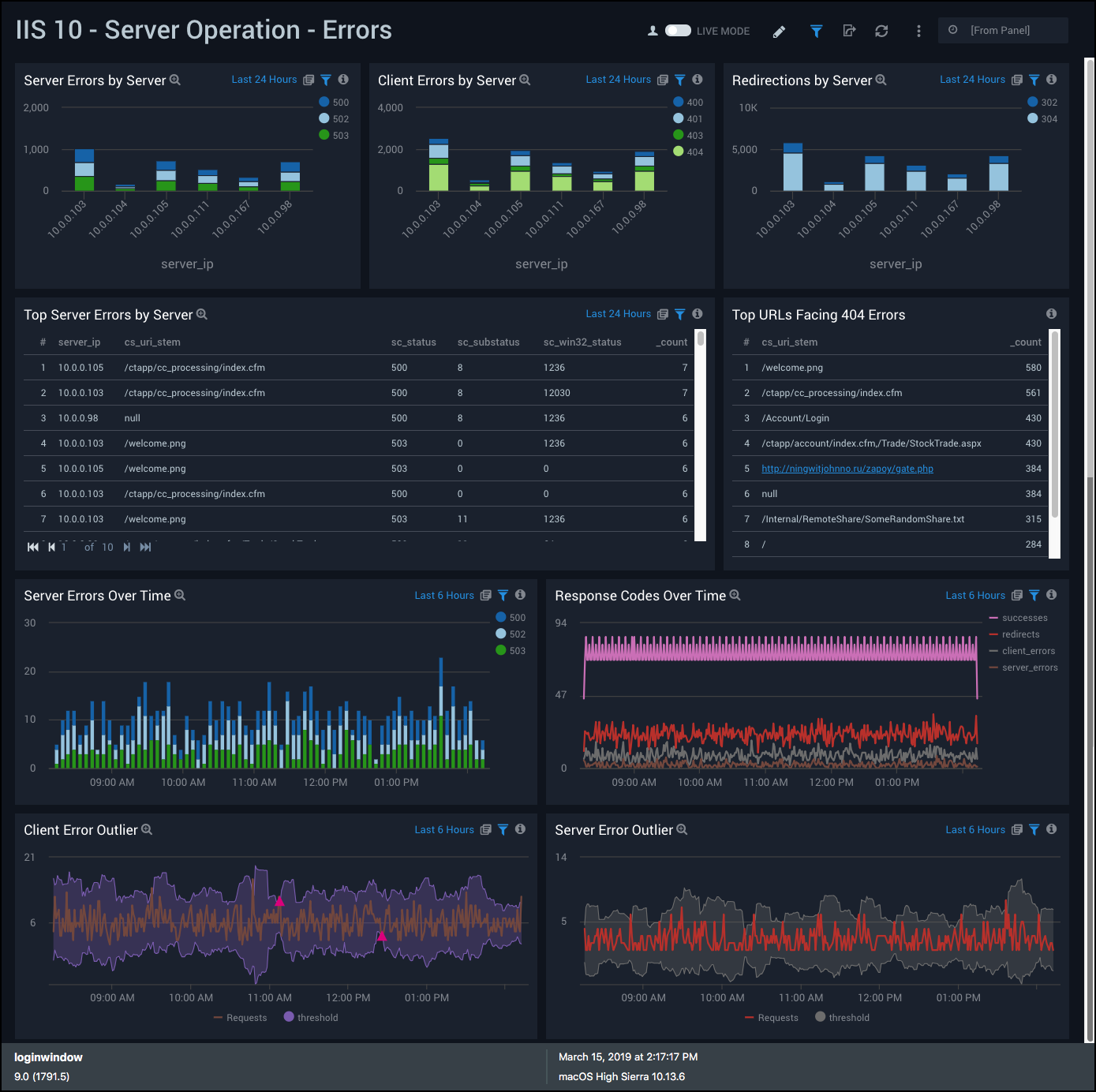Sort Top Server Errors table by sc_substatus

488,342
